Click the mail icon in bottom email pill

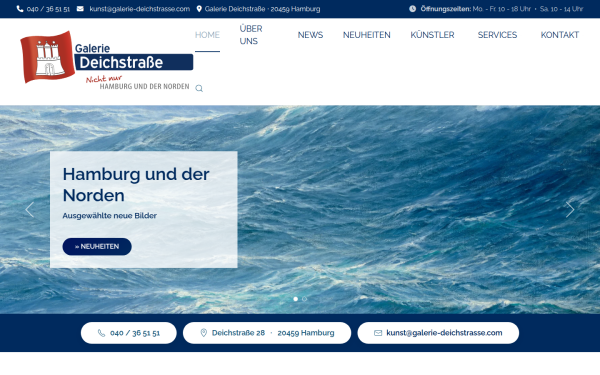coord(378,333)
